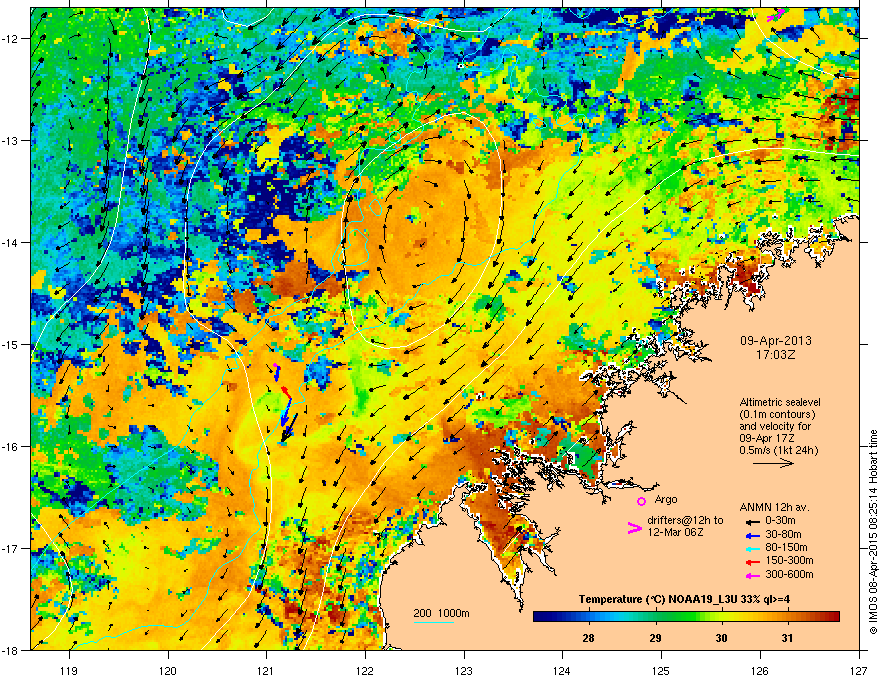Click the cyan 80-150m arrow in ANMN legend

tap(752, 548)
